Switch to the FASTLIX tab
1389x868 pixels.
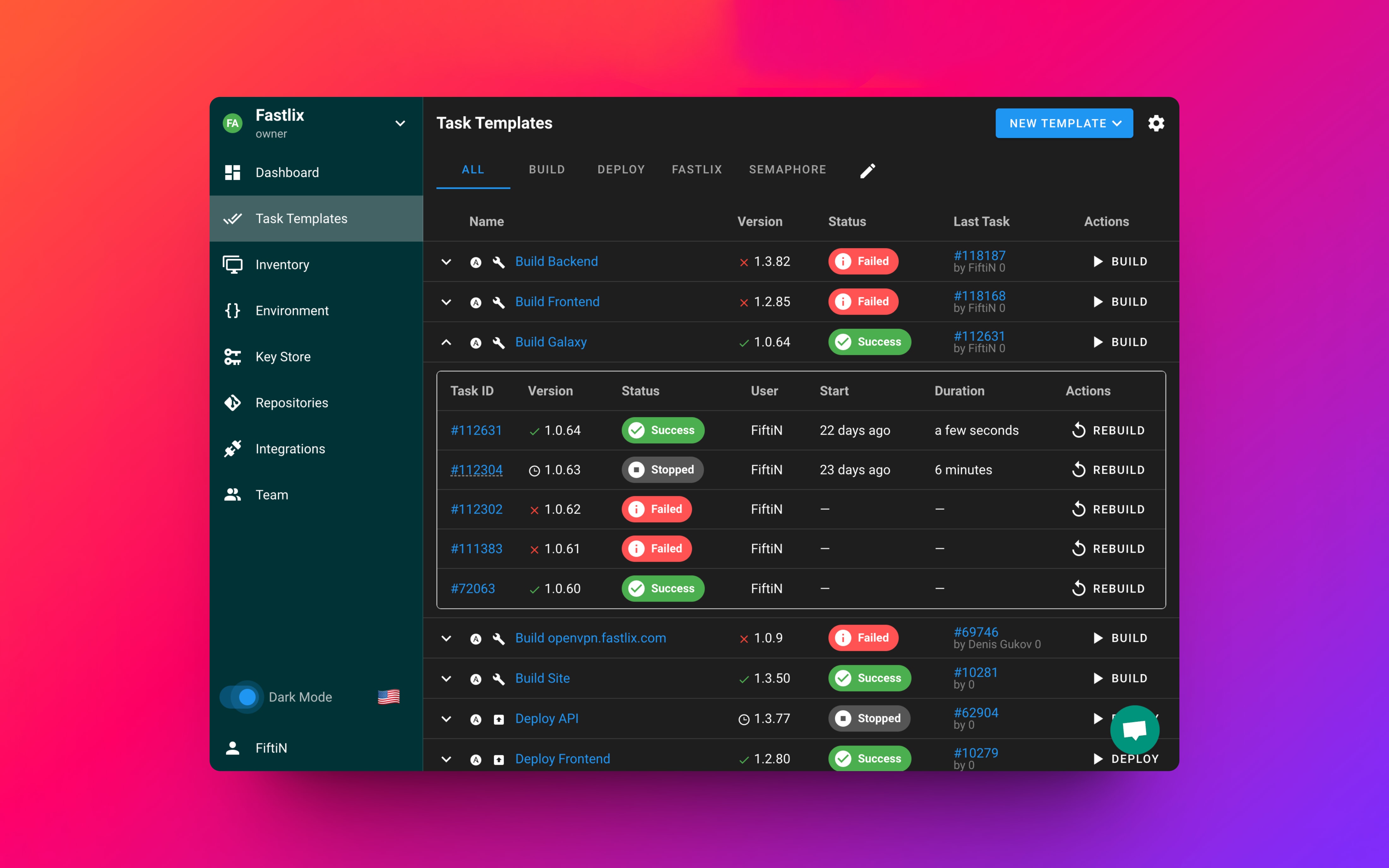pos(697,170)
